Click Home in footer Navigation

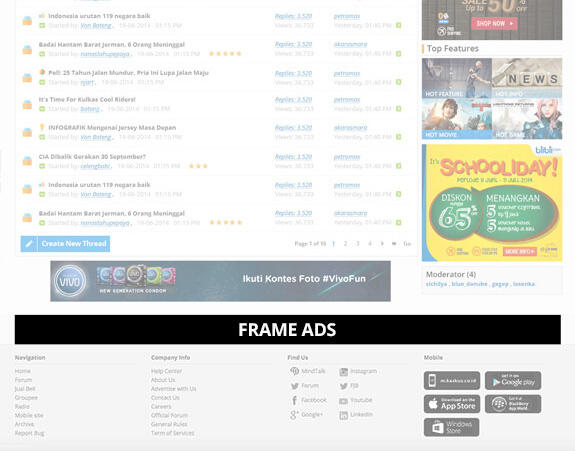tap(23, 371)
